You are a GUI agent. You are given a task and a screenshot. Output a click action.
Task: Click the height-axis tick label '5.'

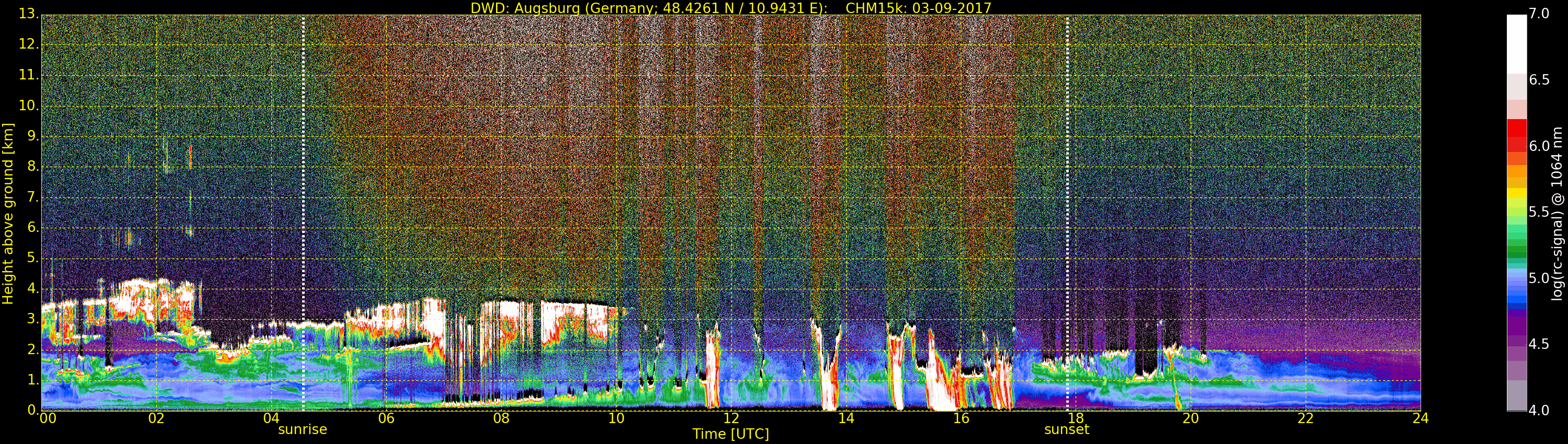coord(33,258)
